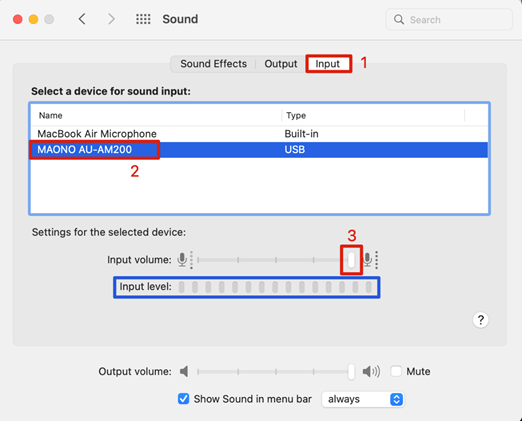This screenshot has height=421, width=522.
Task: Click the Search field
Action: click(449, 20)
